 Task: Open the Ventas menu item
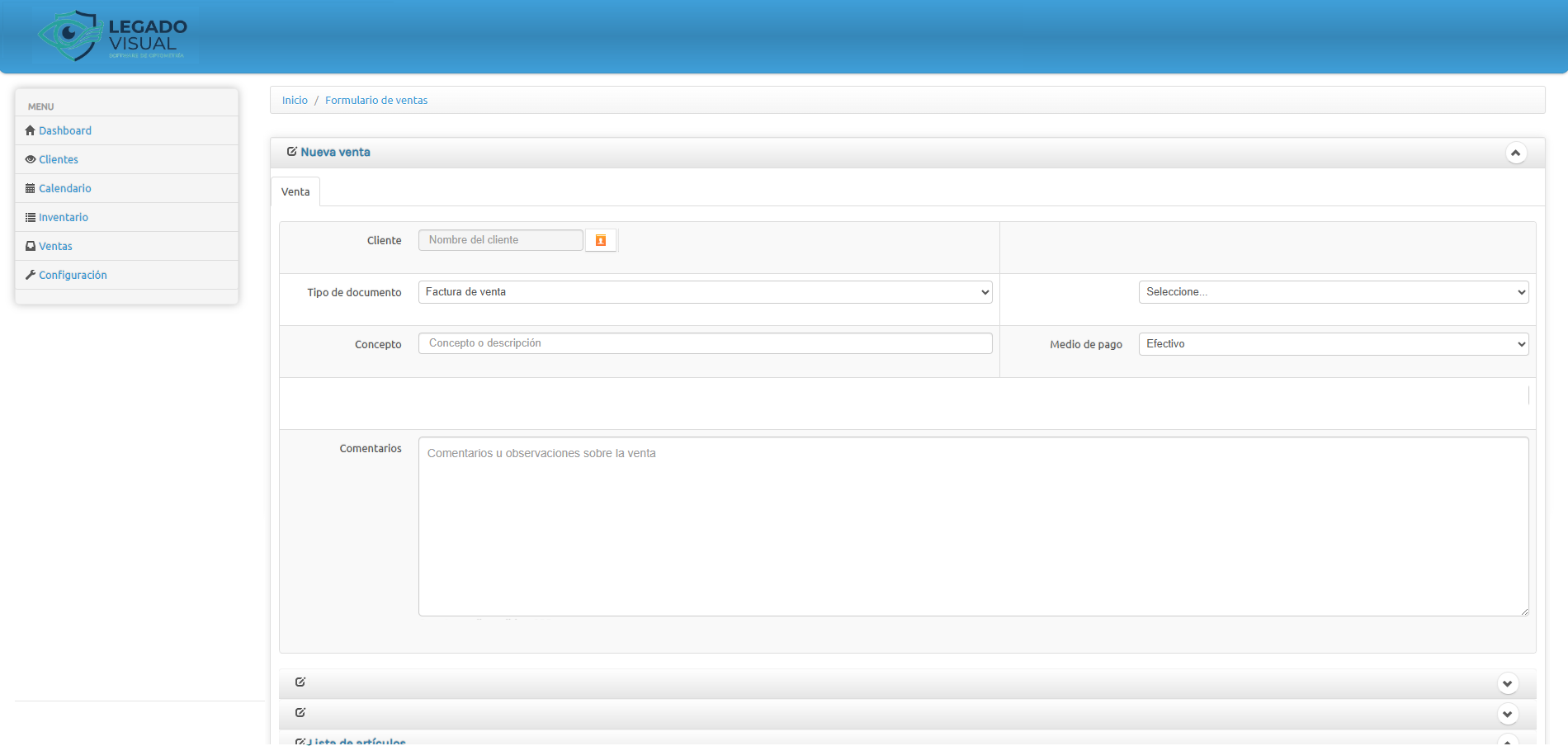55,246
